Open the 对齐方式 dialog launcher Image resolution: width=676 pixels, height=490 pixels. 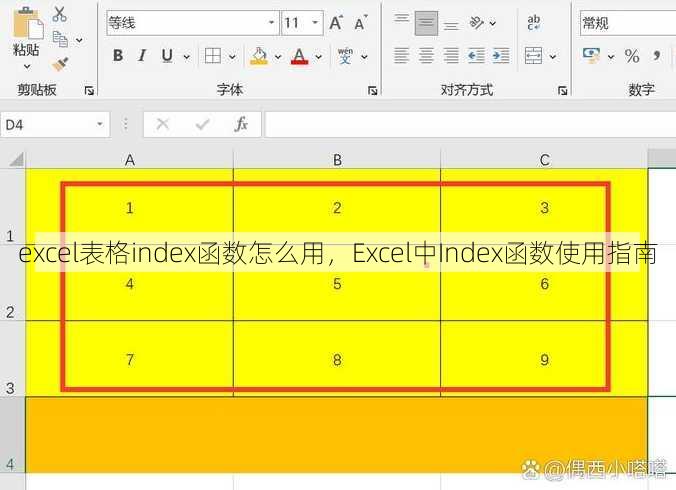(x=562, y=90)
